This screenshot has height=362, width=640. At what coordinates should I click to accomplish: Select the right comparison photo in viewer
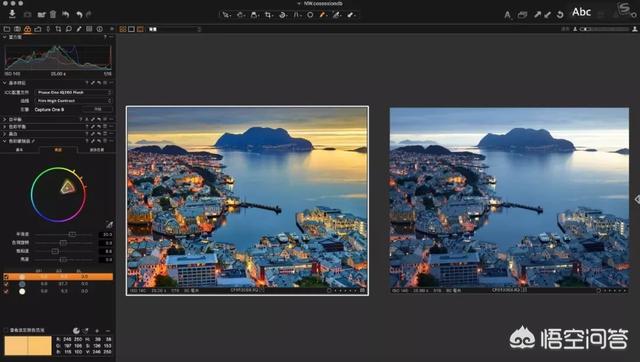pyautogui.click(x=509, y=200)
